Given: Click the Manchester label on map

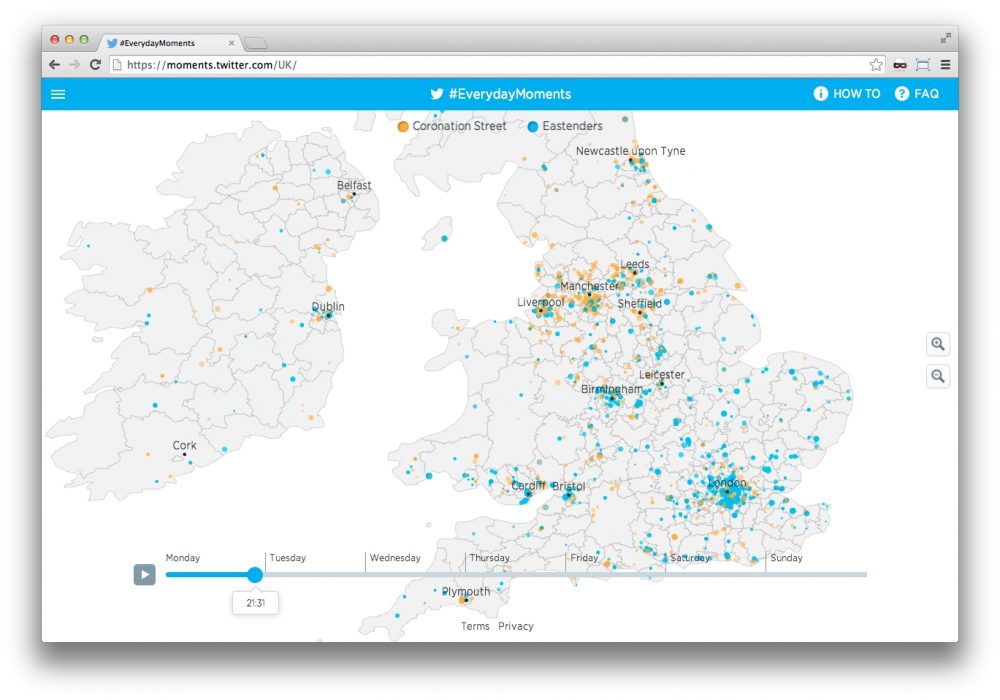Looking at the screenshot, I should click(x=590, y=286).
